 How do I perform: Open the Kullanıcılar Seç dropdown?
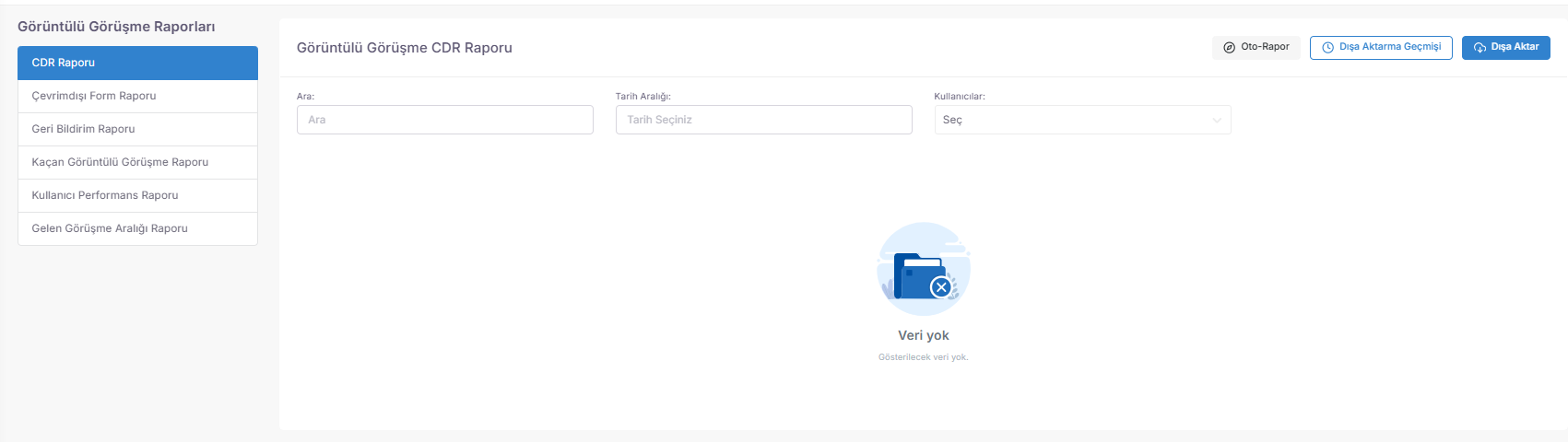[x=1082, y=120]
